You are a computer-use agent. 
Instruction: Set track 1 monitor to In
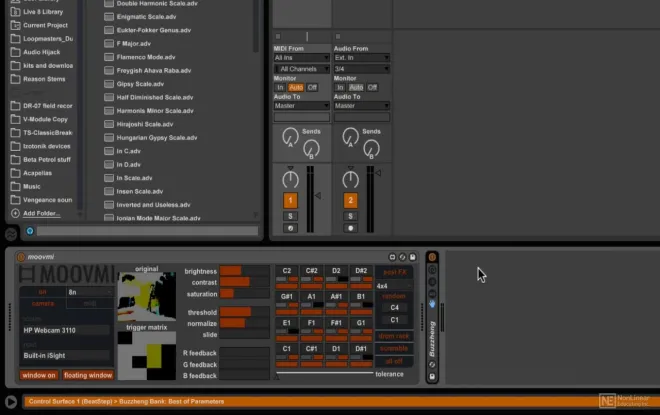click(x=280, y=88)
